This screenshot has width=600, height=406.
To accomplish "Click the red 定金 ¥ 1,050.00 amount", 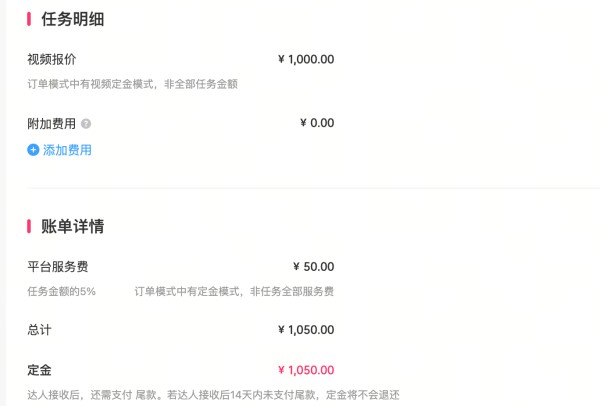I will [x=306, y=370].
